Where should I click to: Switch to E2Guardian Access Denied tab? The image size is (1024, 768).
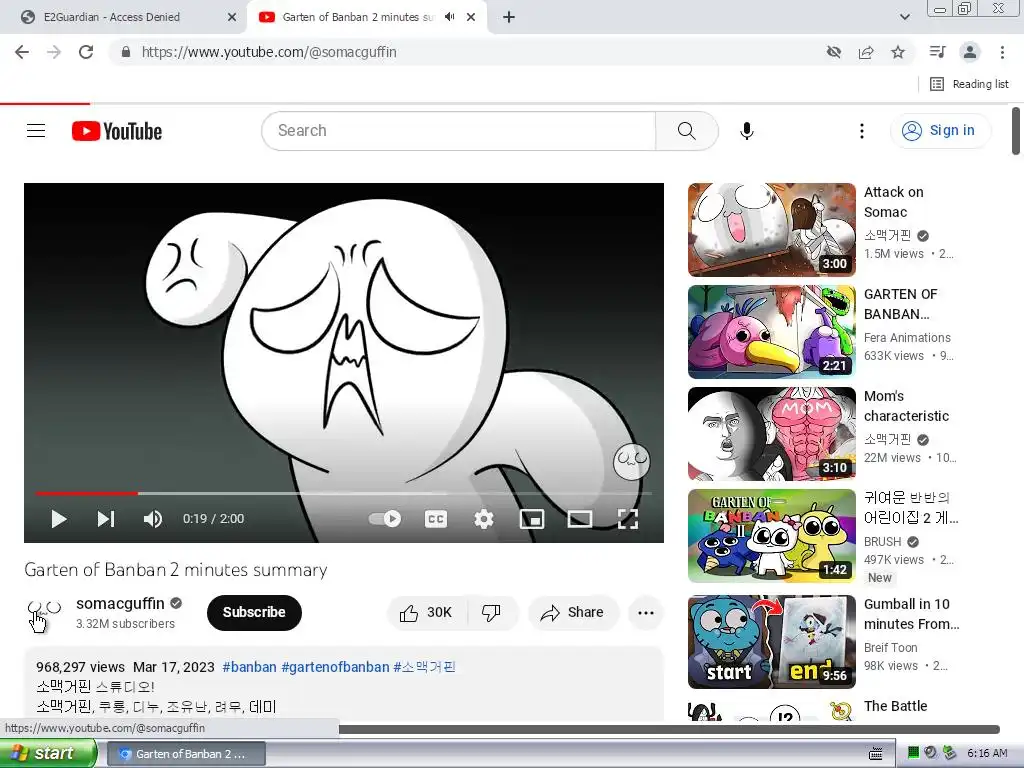[124, 17]
